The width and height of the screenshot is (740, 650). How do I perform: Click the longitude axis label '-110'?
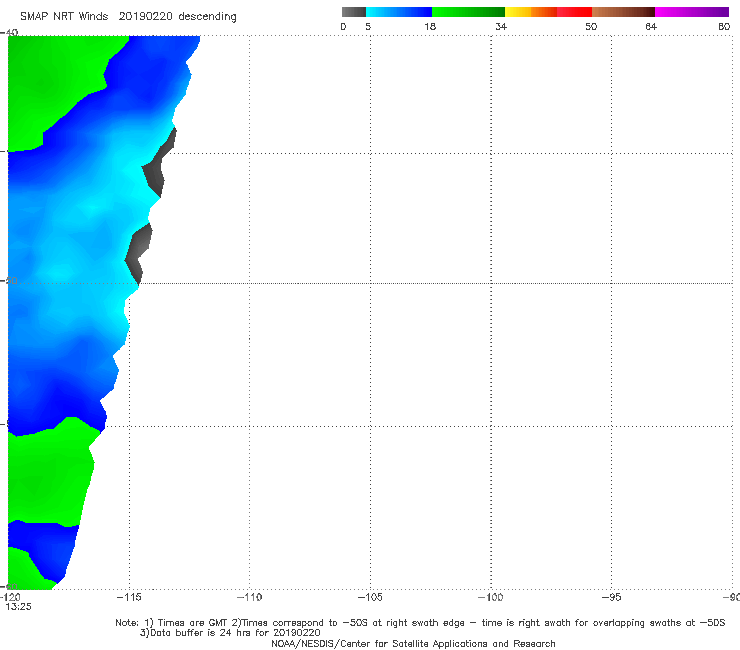[249, 597]
